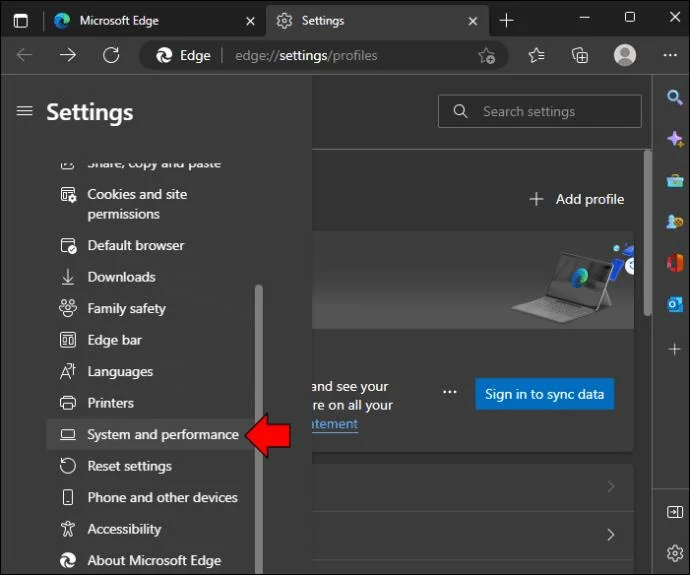Open Printers settings

[x=150, y=403]
